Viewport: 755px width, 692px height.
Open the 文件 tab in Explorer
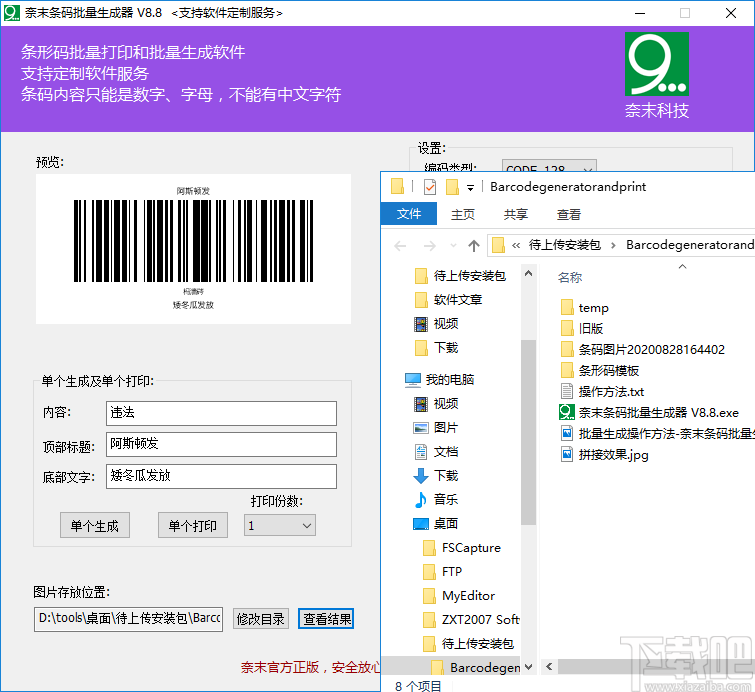coord(409,214)
